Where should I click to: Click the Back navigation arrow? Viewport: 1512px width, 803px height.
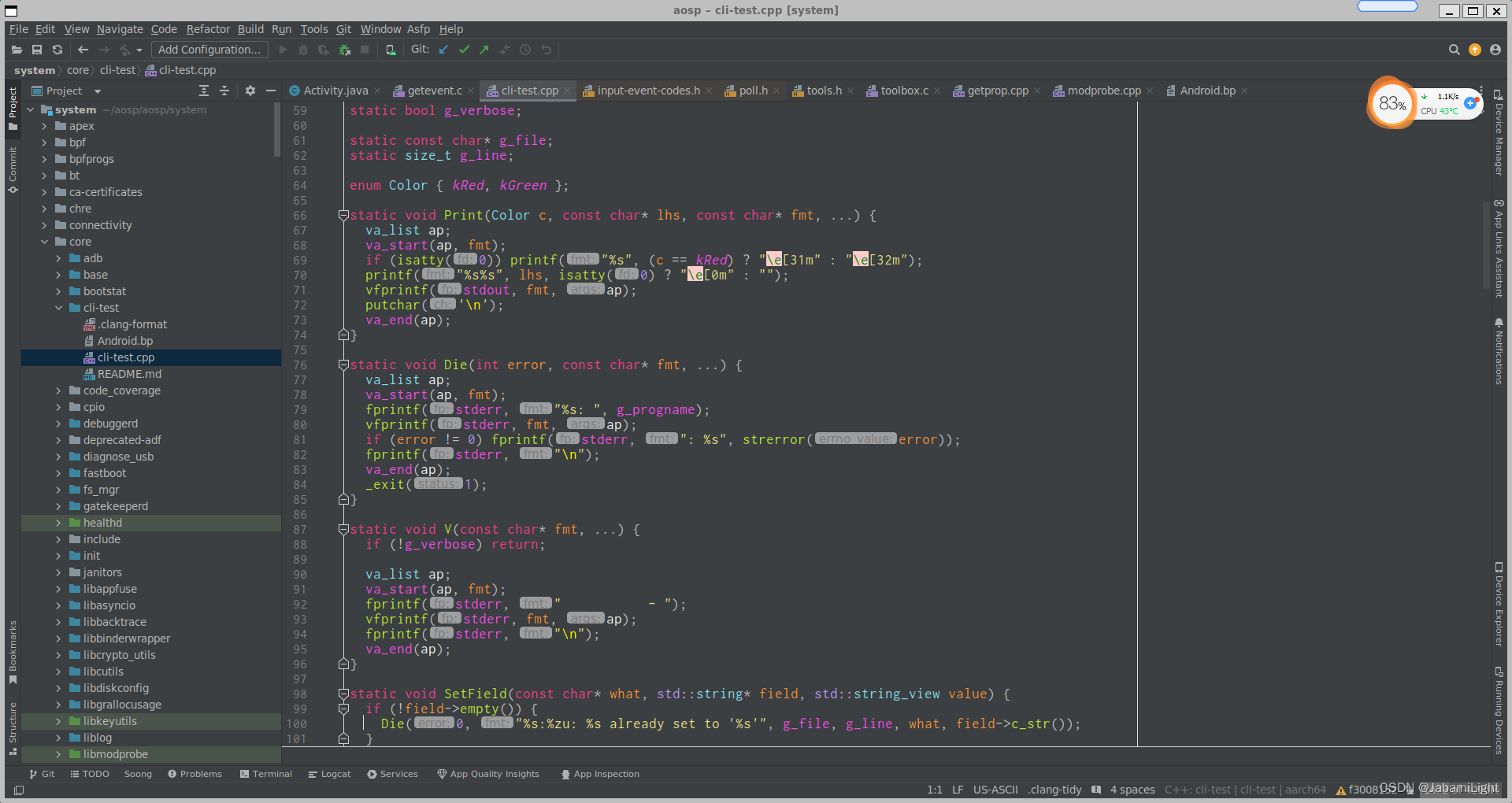[x=83, y=50]
